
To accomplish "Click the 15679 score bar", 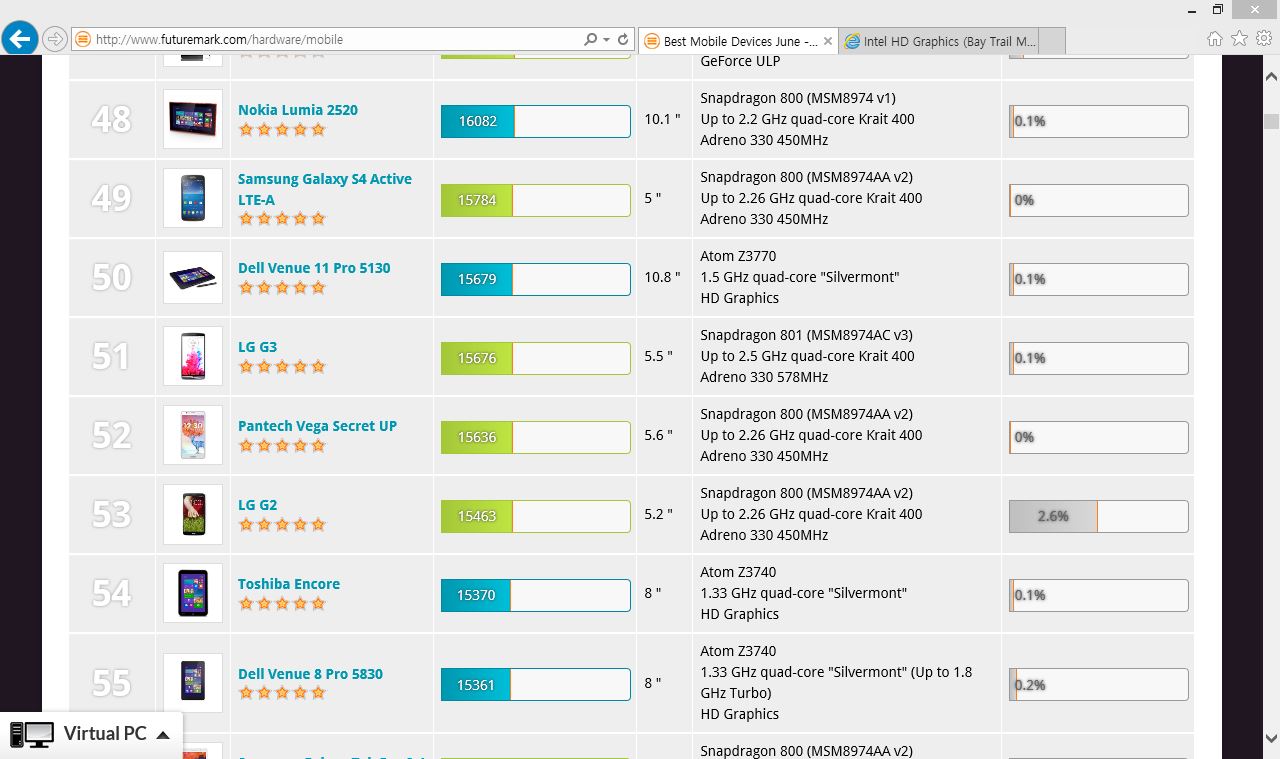I will [536, 279].
